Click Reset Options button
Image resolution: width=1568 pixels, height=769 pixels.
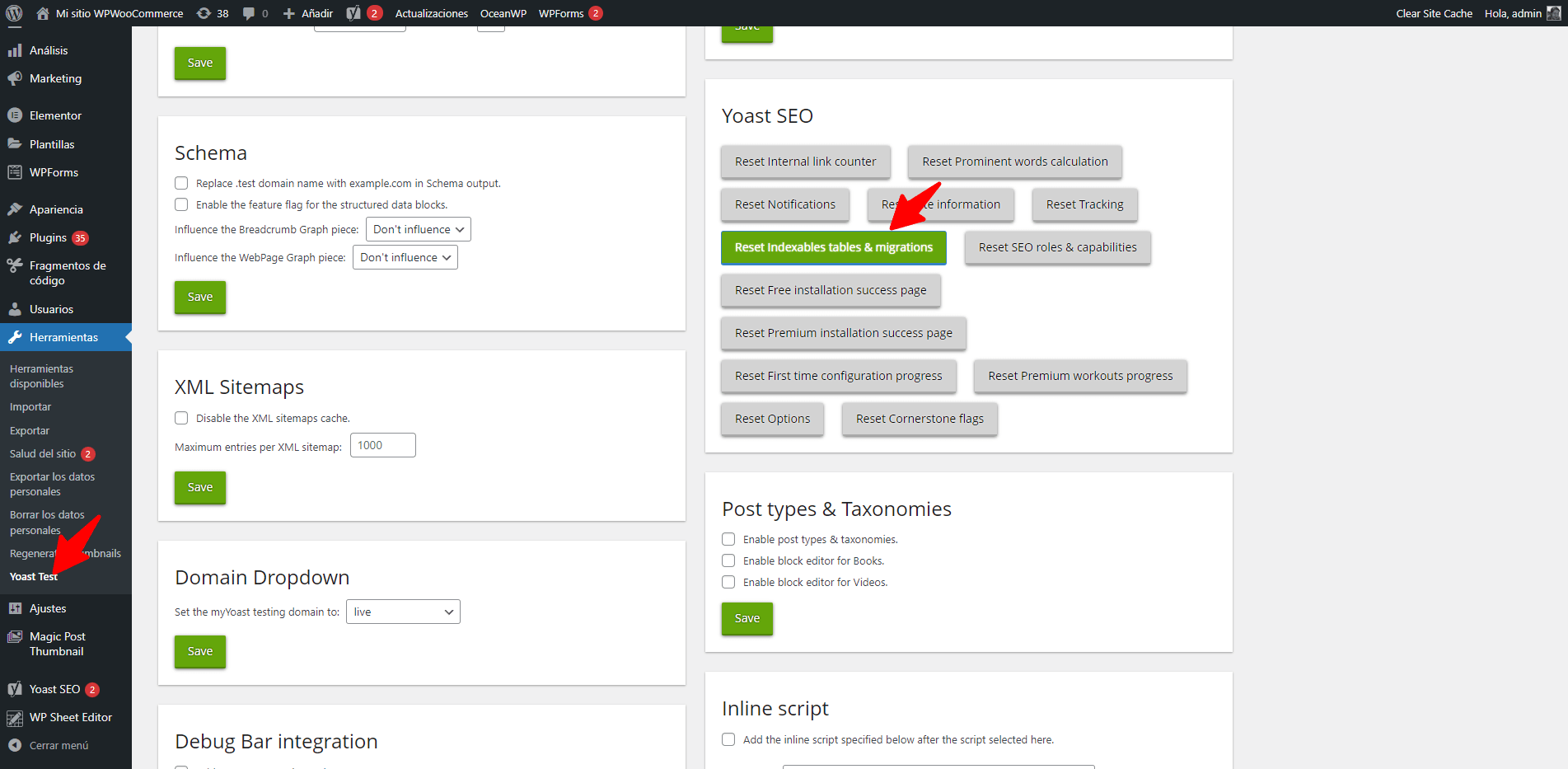773,419
